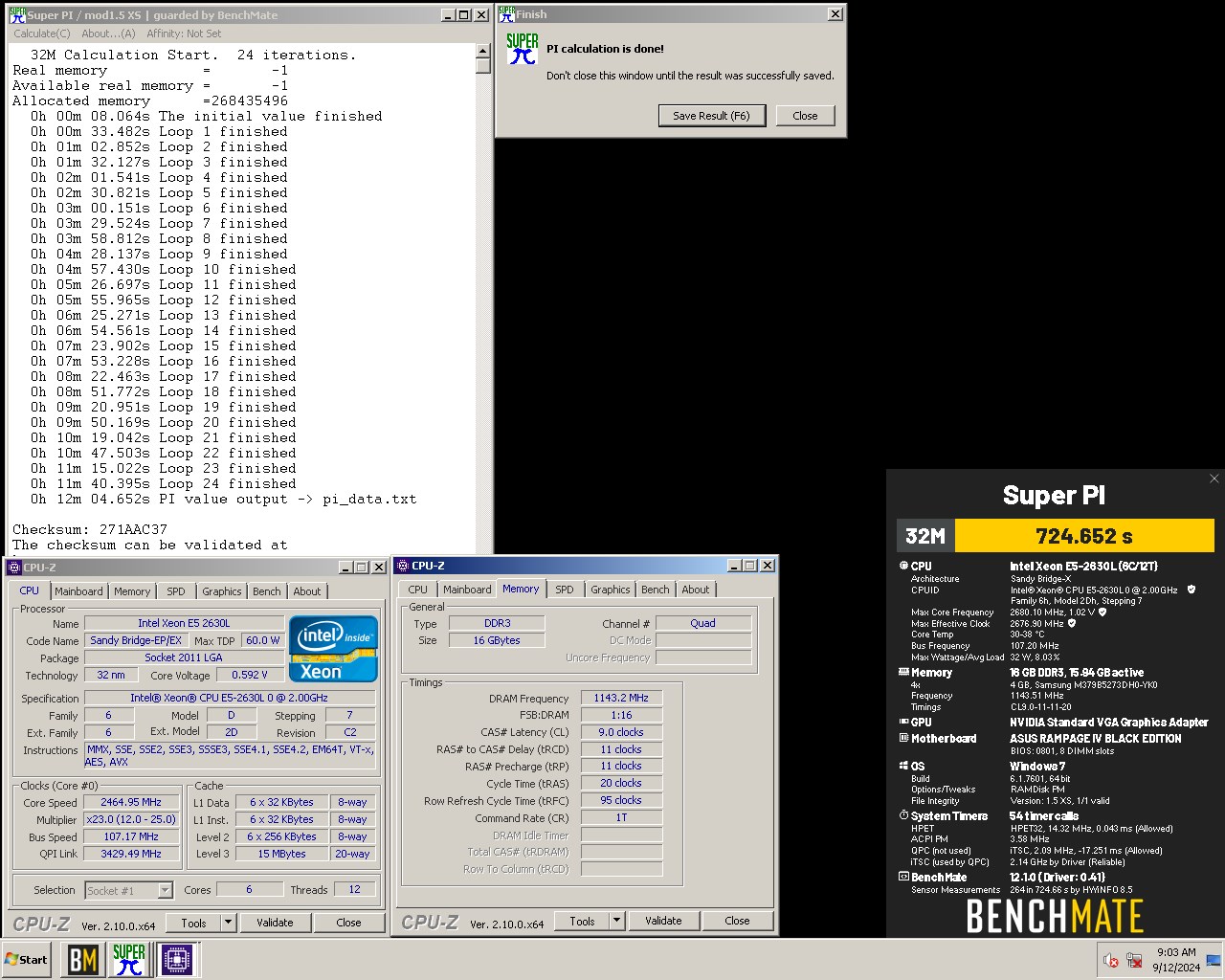Image resolution: width=1225 pixels, height=980 pixels.
Task: Switch to Mainboard tab in CPU-Z CPU window
Action: click(78, 591)
